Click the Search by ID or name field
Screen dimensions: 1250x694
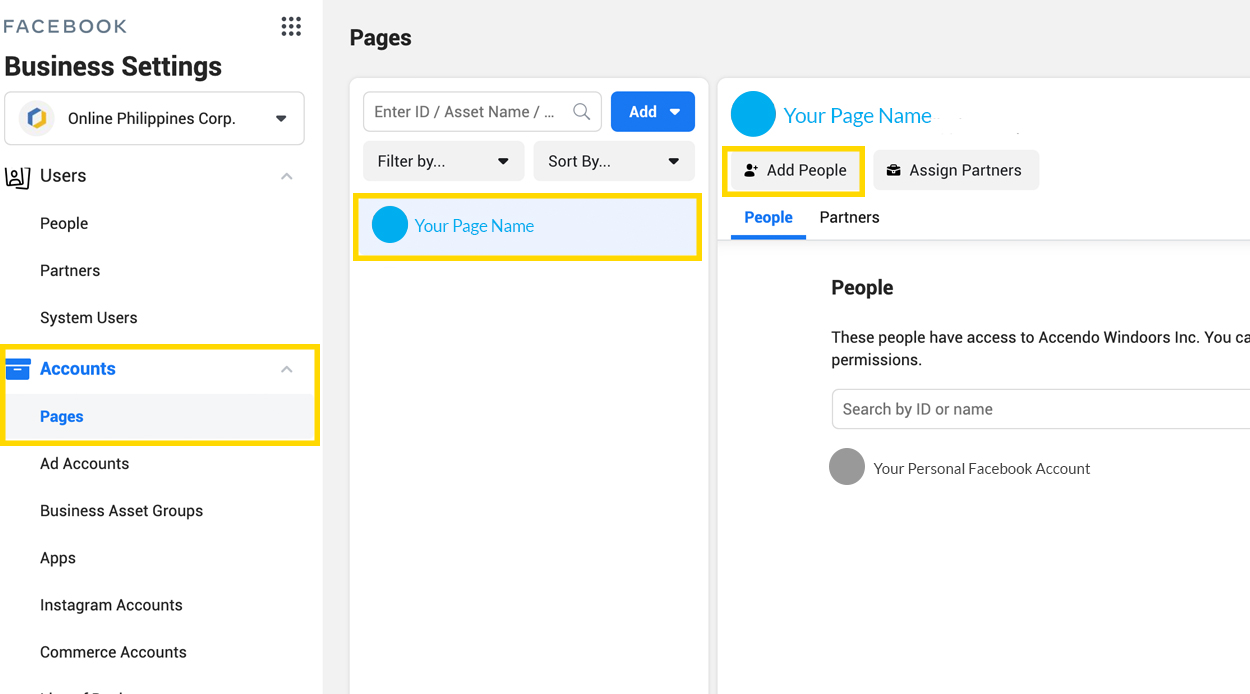point(1040,409)
